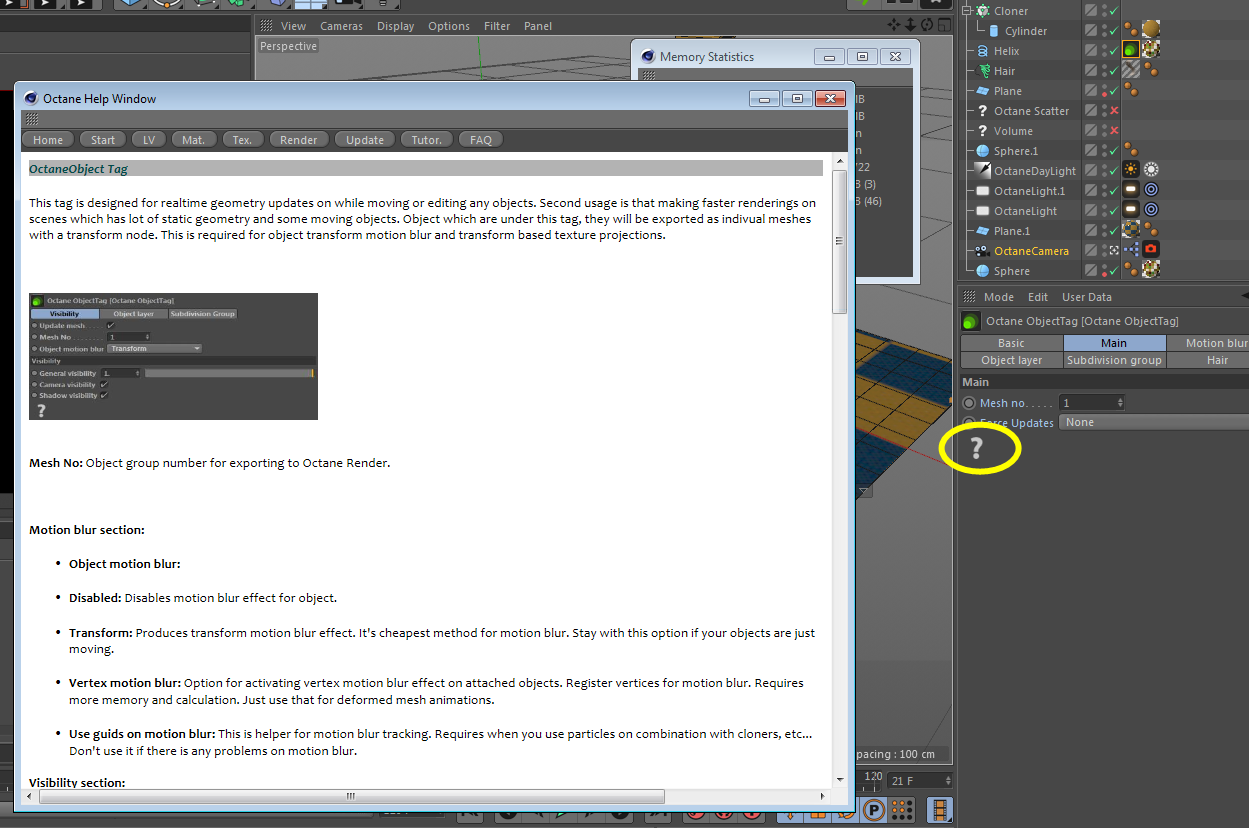Toggle the enable checkmark for Helix

click(1113, 51)
